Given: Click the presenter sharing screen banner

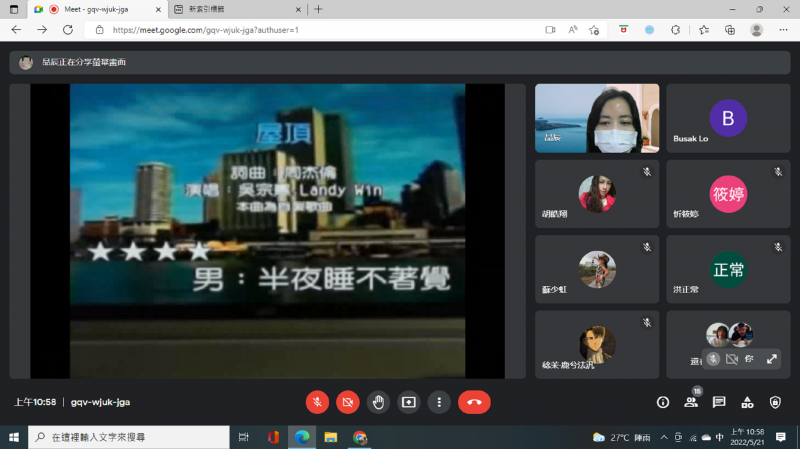Looking at the screenshot, I should coord(400,62).
